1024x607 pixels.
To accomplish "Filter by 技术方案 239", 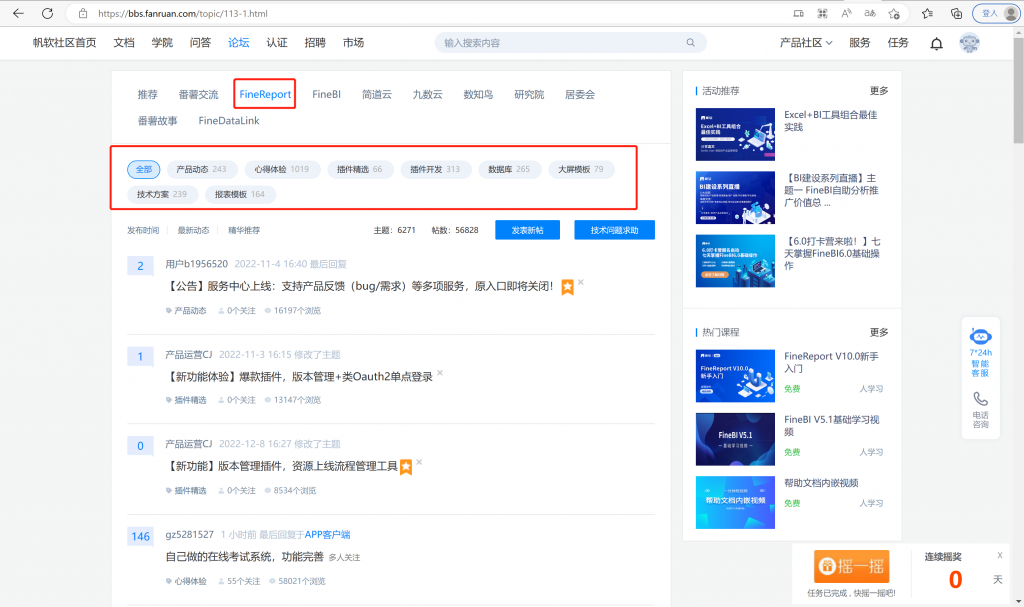I will pos(162,194).
